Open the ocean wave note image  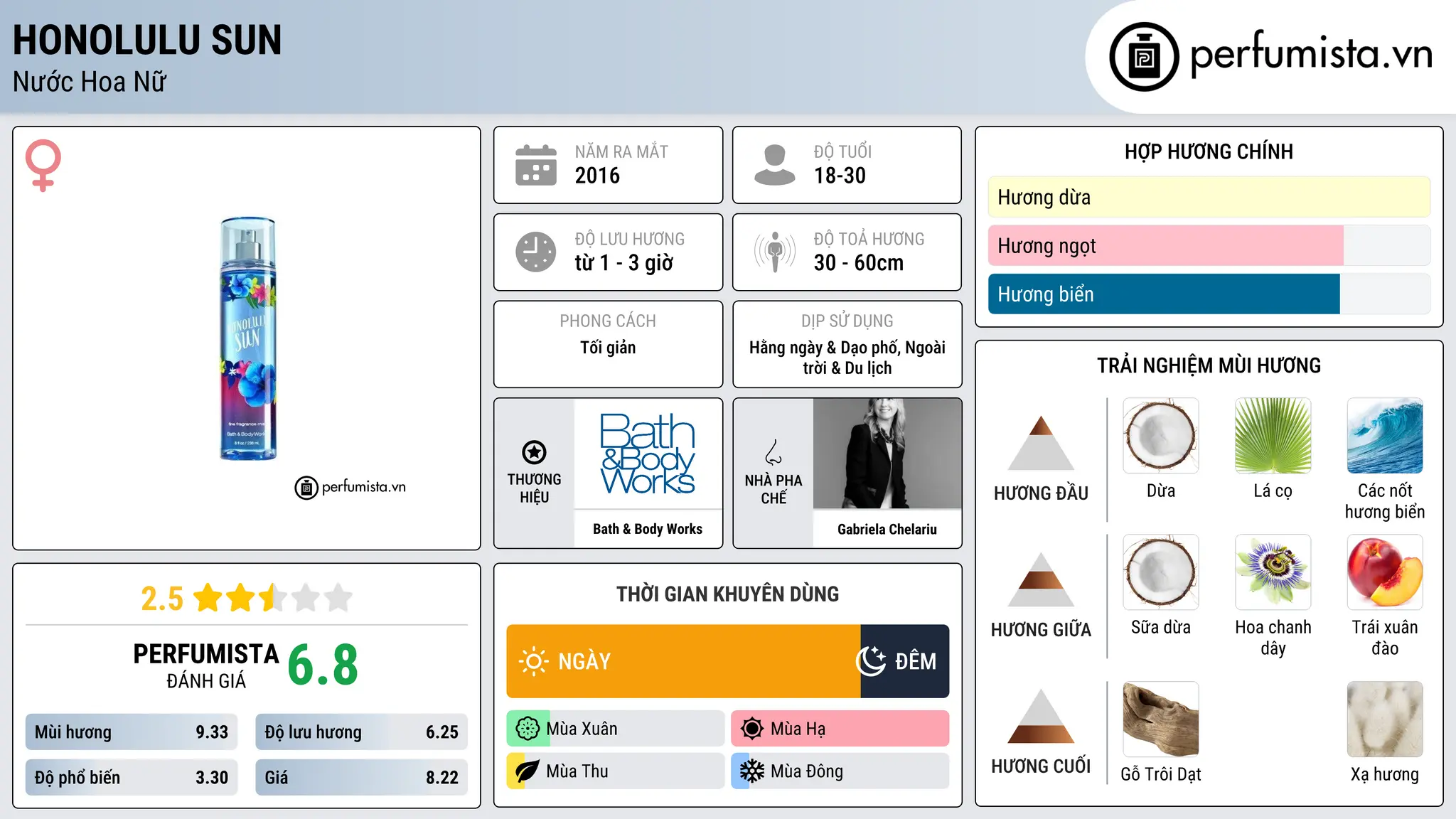pyautogui.click(x=1385, y=436)
